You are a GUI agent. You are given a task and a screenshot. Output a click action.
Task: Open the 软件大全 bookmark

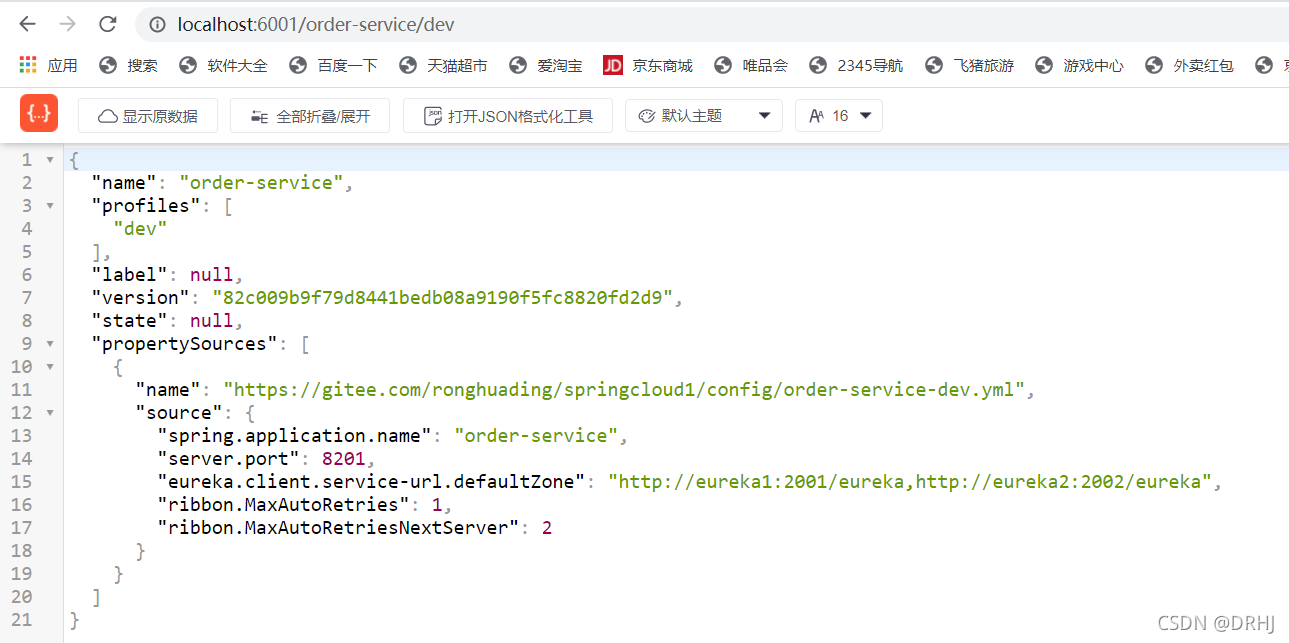click(x=223, y=65)
